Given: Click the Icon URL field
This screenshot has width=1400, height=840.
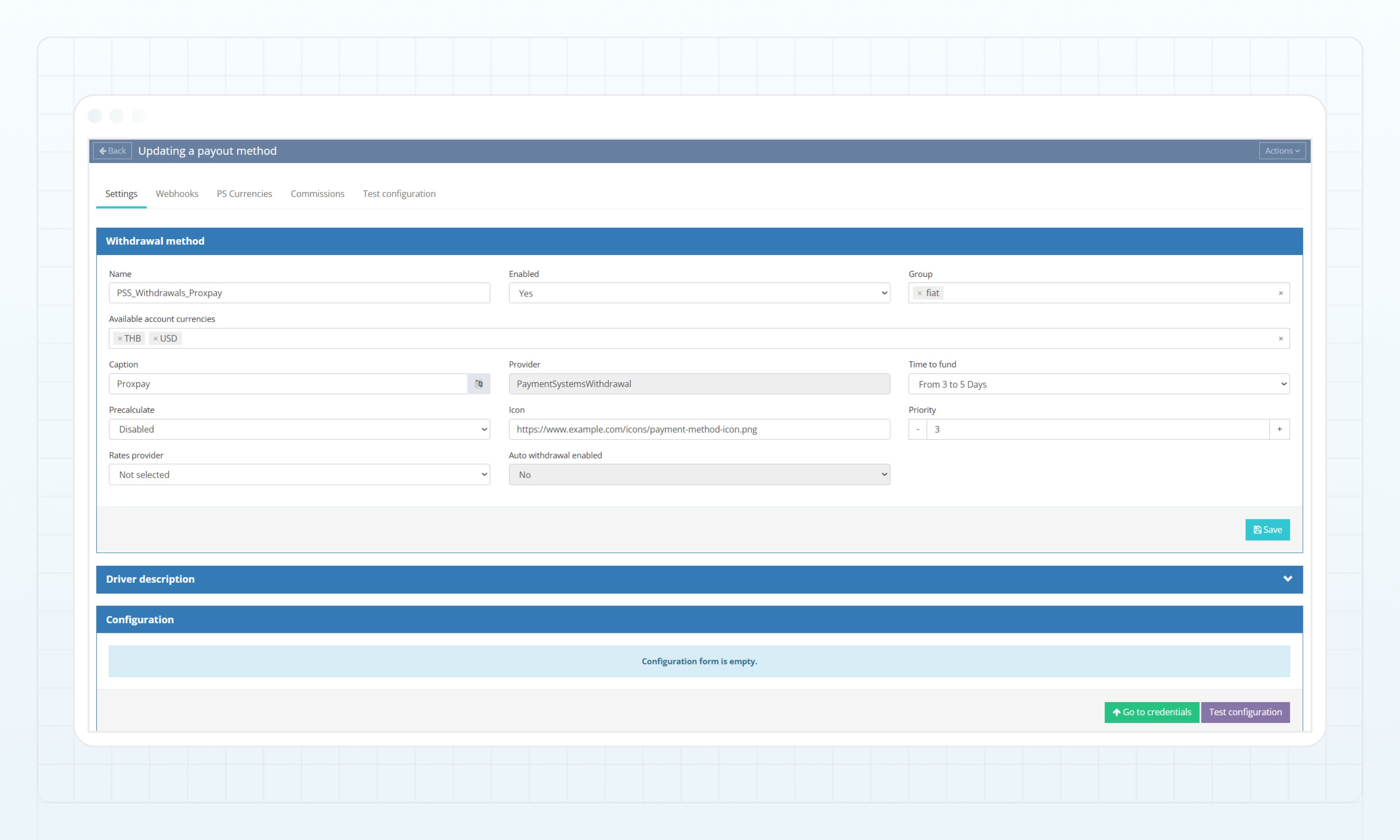Looking at the screenshot, I should [699, 429].
